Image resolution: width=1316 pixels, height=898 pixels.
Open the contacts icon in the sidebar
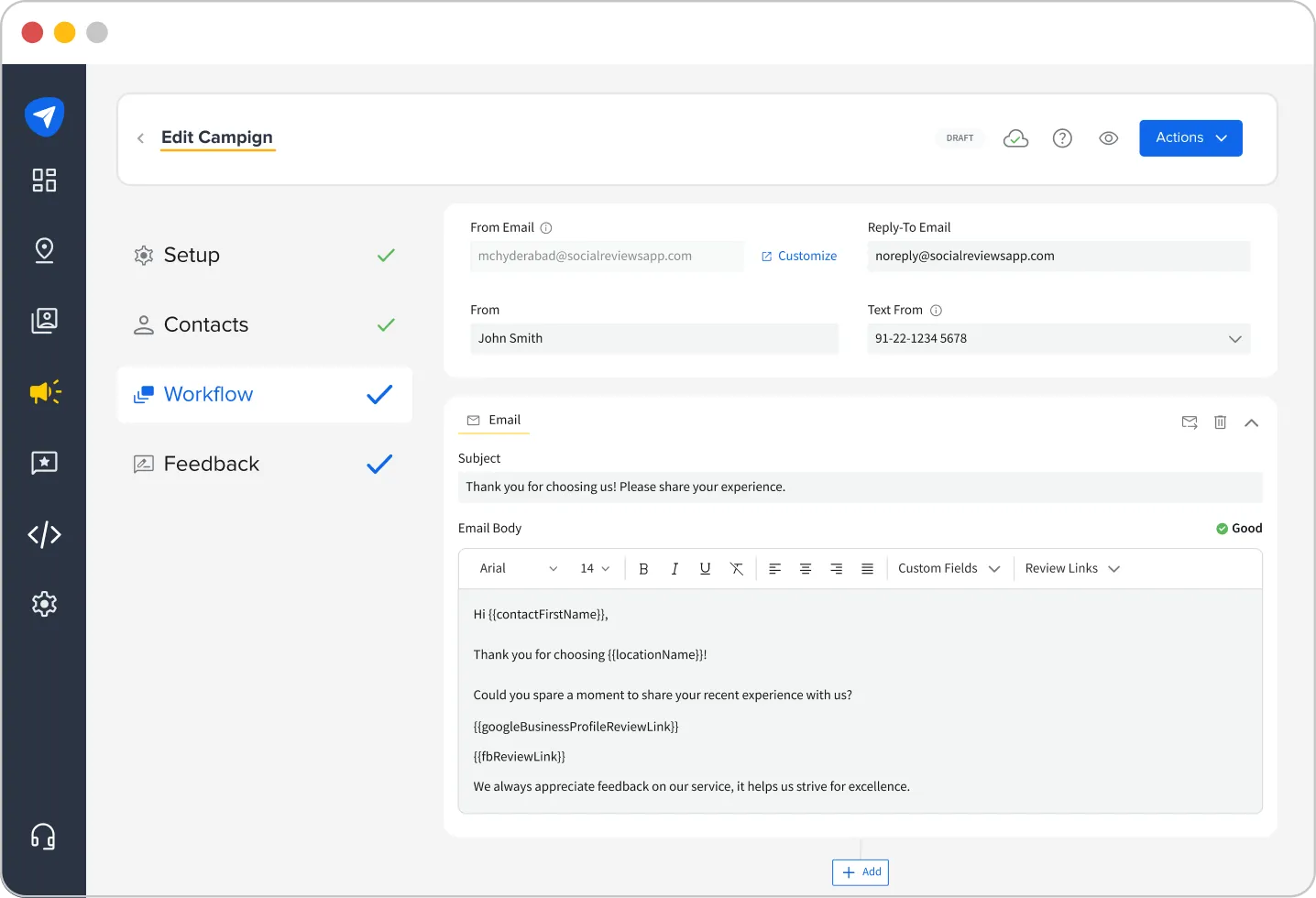(44, 321)
